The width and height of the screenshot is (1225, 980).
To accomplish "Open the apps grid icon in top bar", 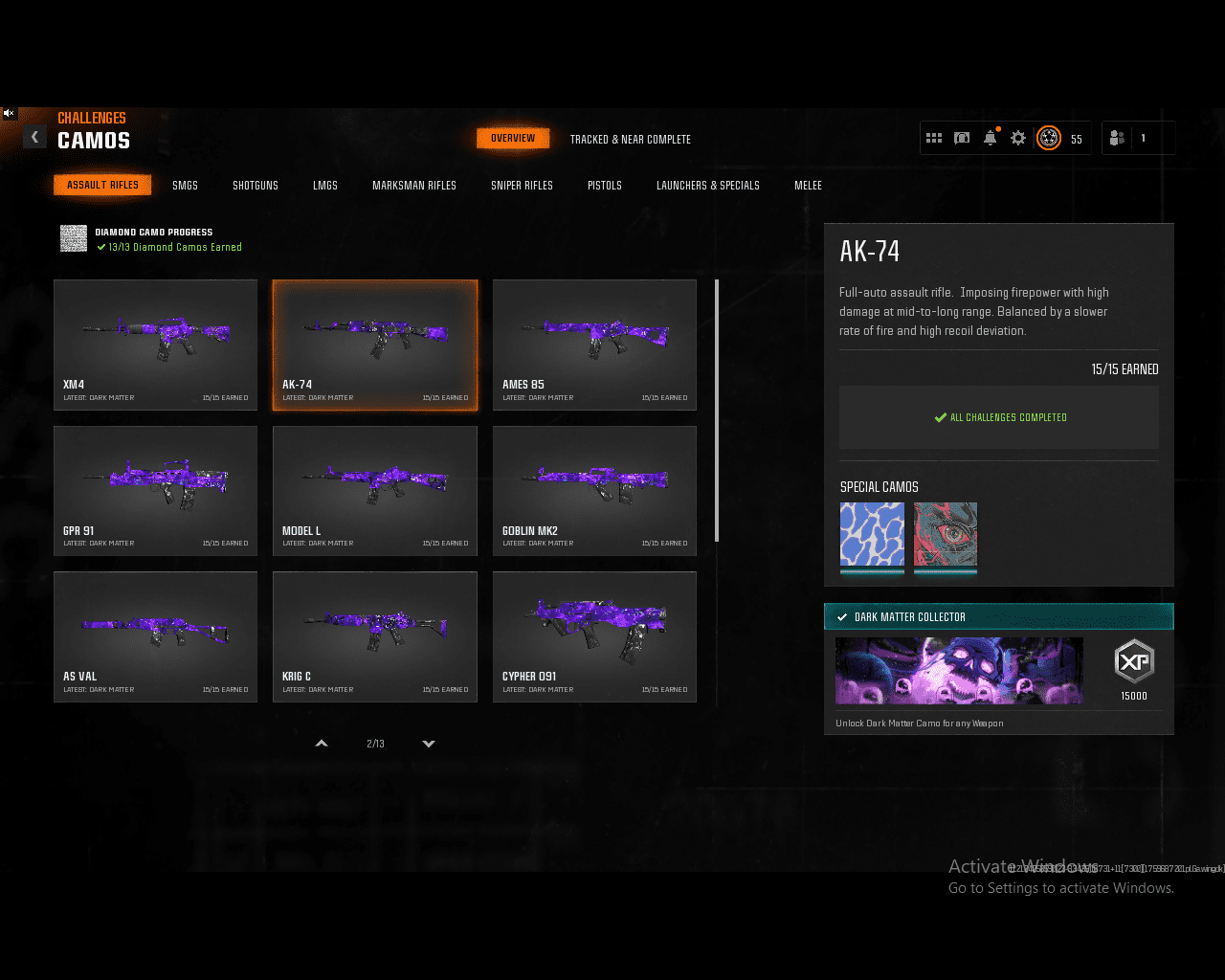I will click(x=934, y=138).
